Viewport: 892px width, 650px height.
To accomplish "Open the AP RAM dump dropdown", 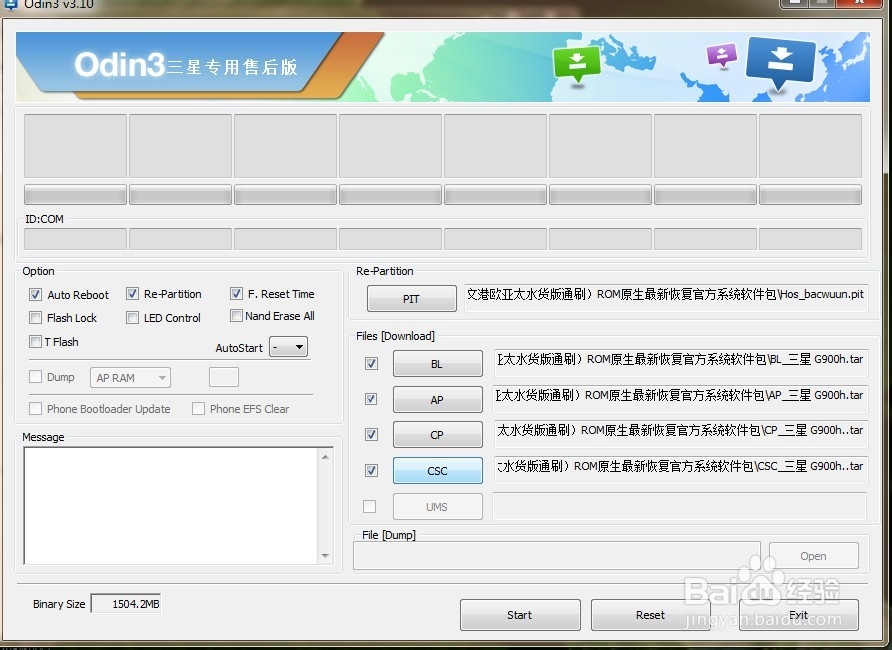I will click(x=130, y=378).
